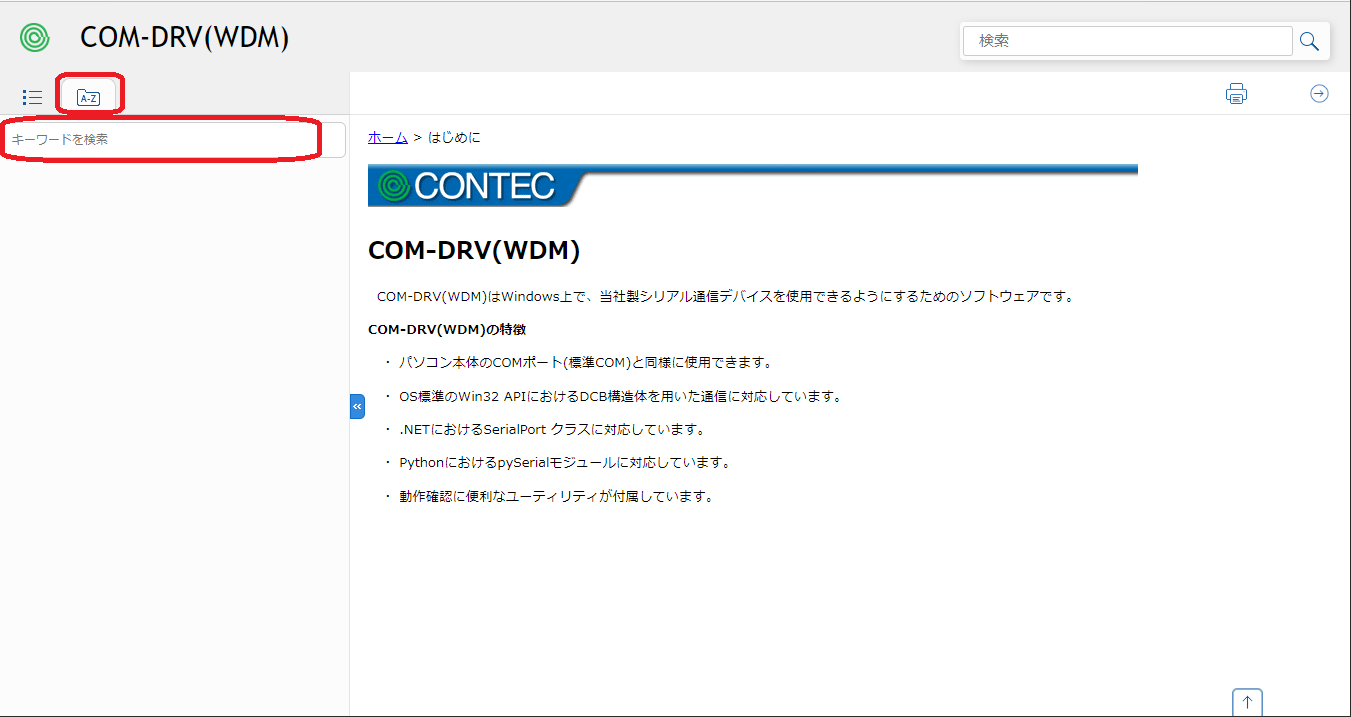The image size is (1351, 717).
Task: Click the COM-DRV(WDM) title in header bar
Action: [185, 38]
